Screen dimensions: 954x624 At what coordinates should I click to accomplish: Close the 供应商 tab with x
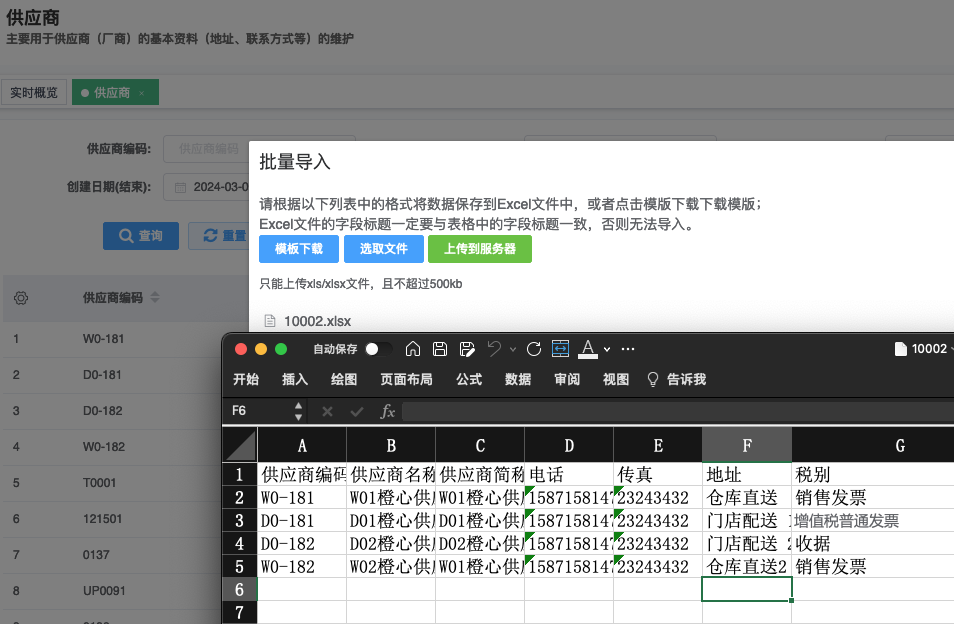click(142, 93)
